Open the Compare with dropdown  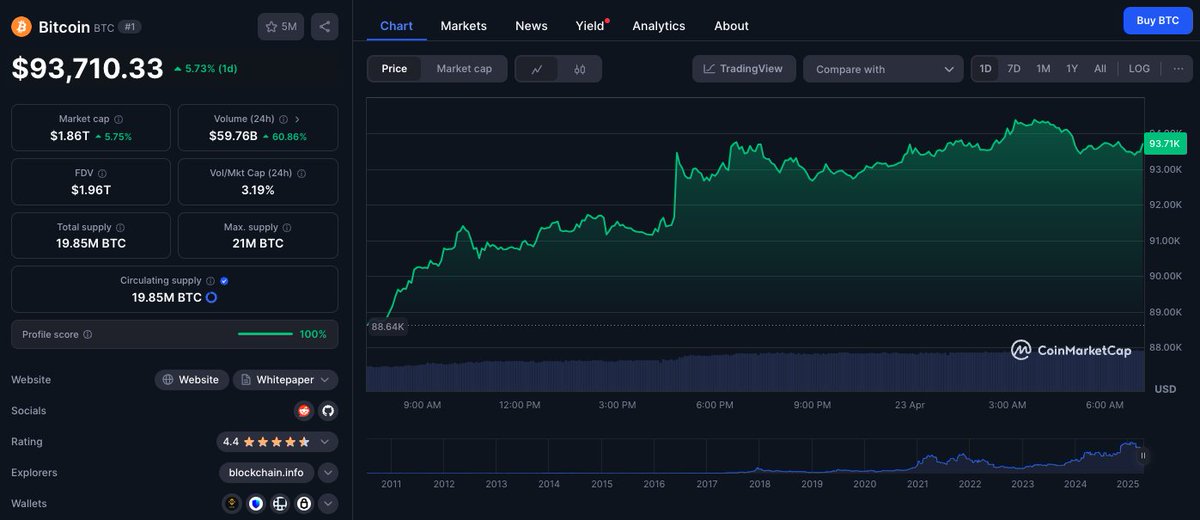click(883, 69)
